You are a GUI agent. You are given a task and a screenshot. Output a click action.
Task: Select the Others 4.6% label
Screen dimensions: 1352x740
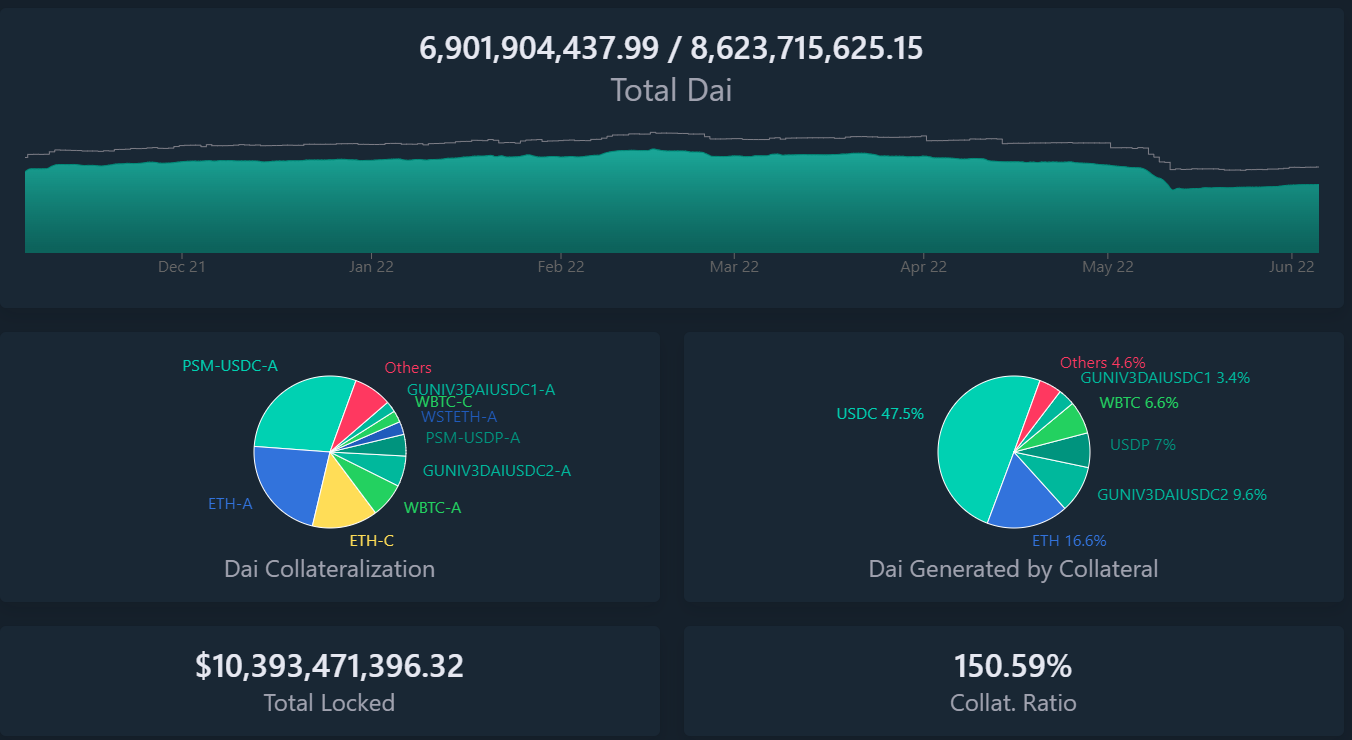1103,363
